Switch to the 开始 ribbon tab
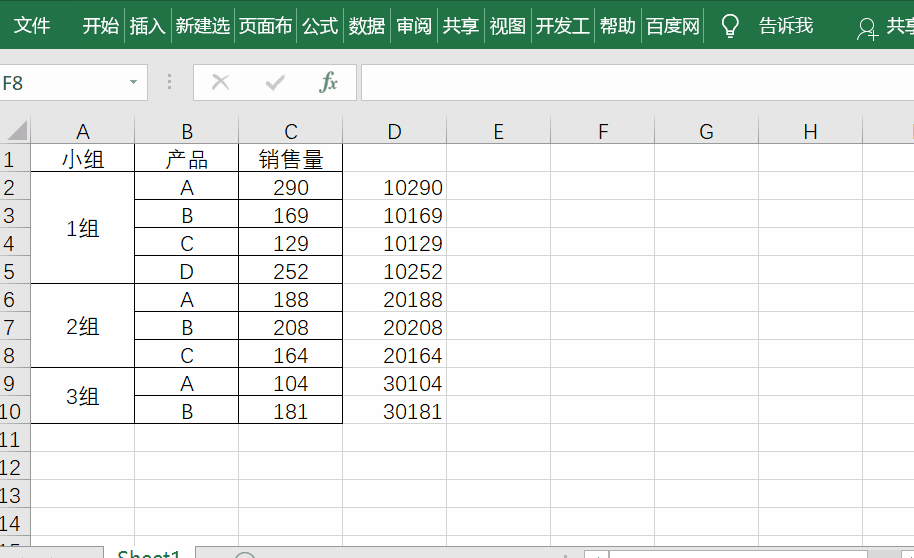The image size is (914, 558). click(100, 26)
